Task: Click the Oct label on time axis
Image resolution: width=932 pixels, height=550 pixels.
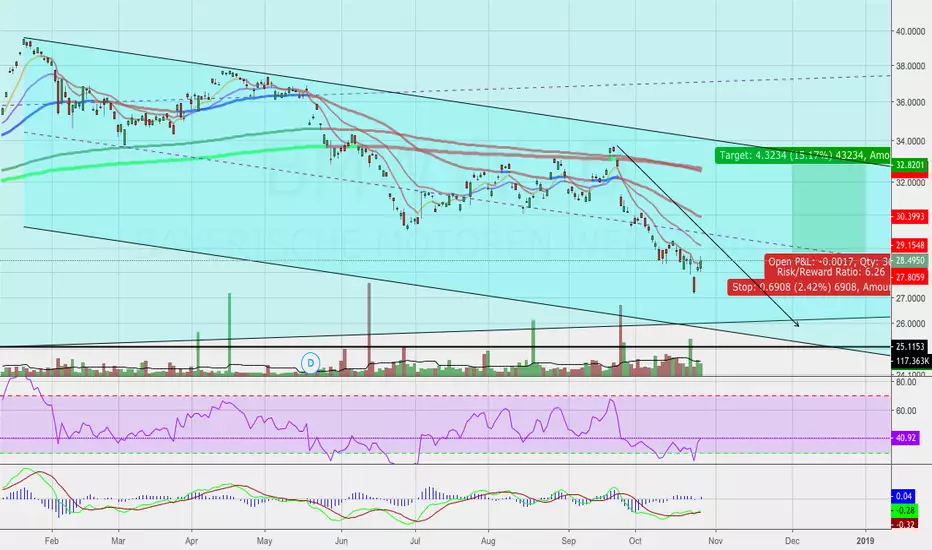Action: coord(635,541)
